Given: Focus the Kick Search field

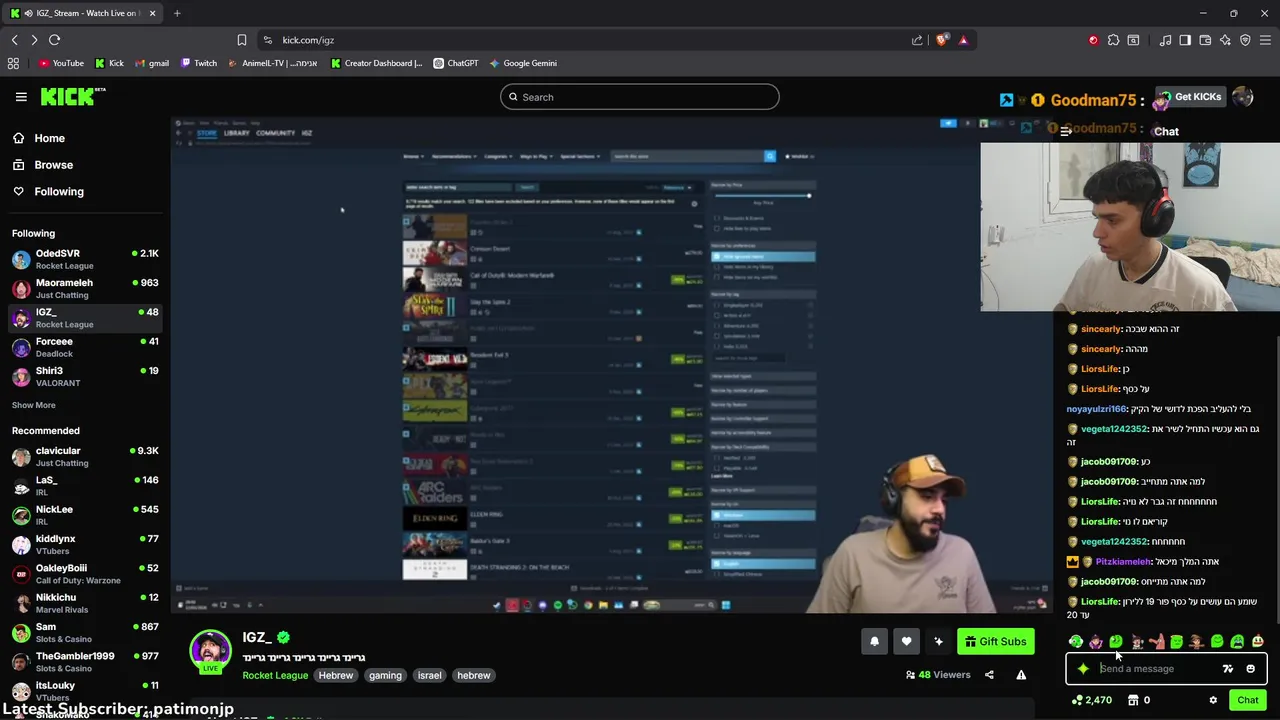Looking at the screenshot, I should (640, 97).
